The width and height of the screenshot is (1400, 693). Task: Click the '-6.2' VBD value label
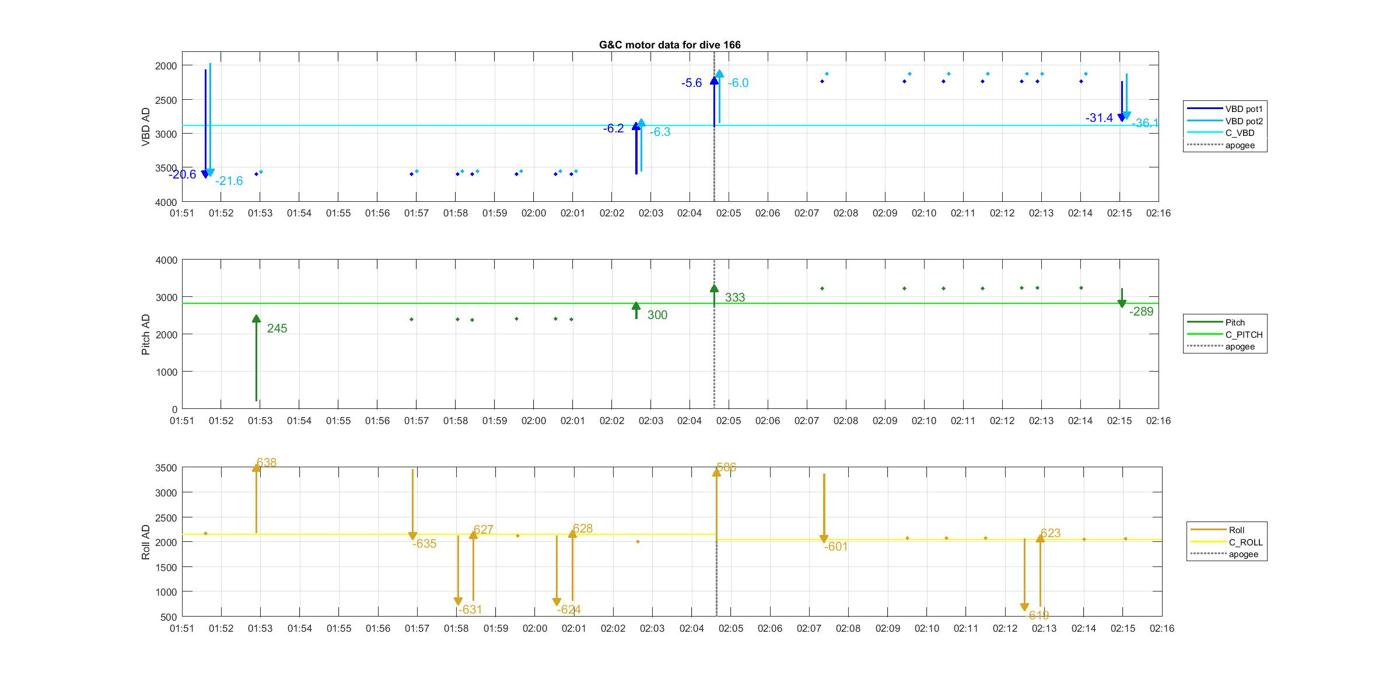point(613,129)
